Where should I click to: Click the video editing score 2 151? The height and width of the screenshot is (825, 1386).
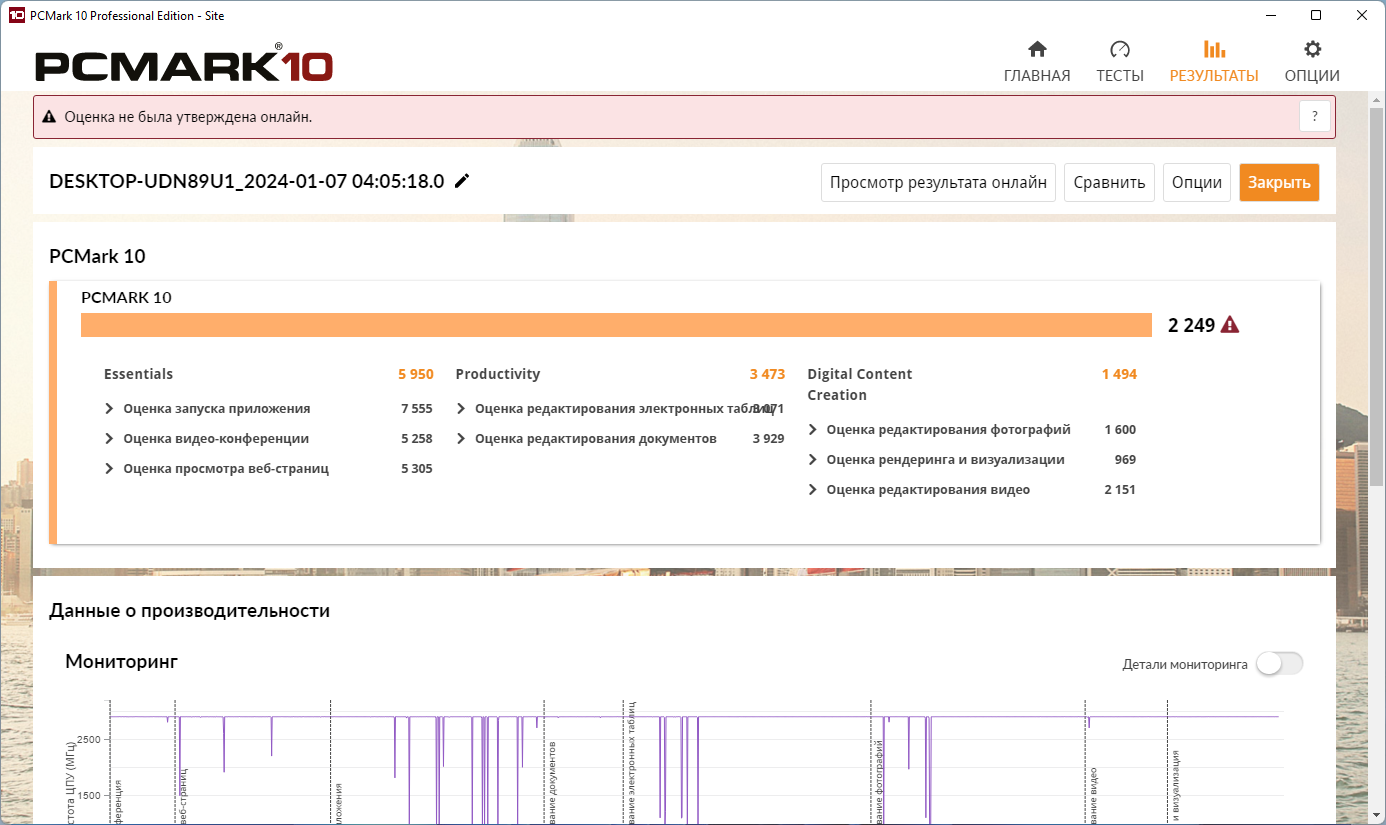(1120, 490)
